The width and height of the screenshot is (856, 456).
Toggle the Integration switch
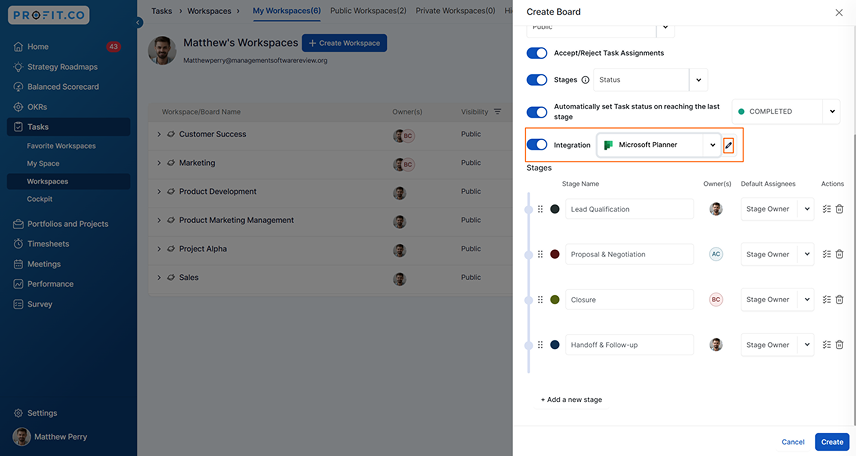click(x=537, y=145)
